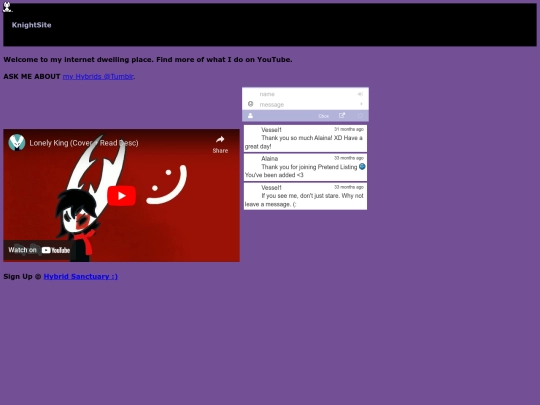
Task: Click 'If you see me, don't just stare' message
Action: (304, 200)
